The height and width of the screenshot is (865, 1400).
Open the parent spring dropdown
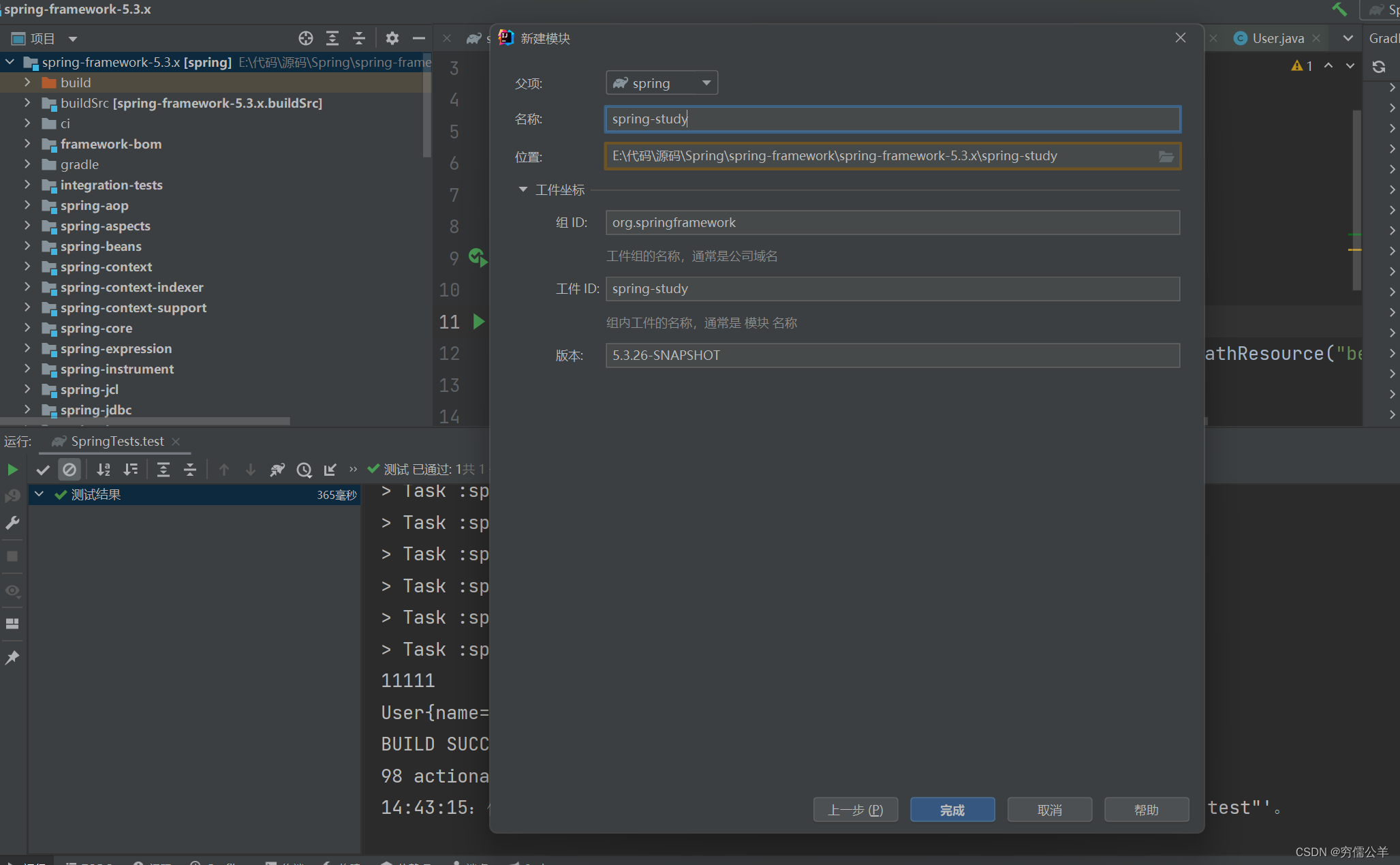tap(662, 83)
